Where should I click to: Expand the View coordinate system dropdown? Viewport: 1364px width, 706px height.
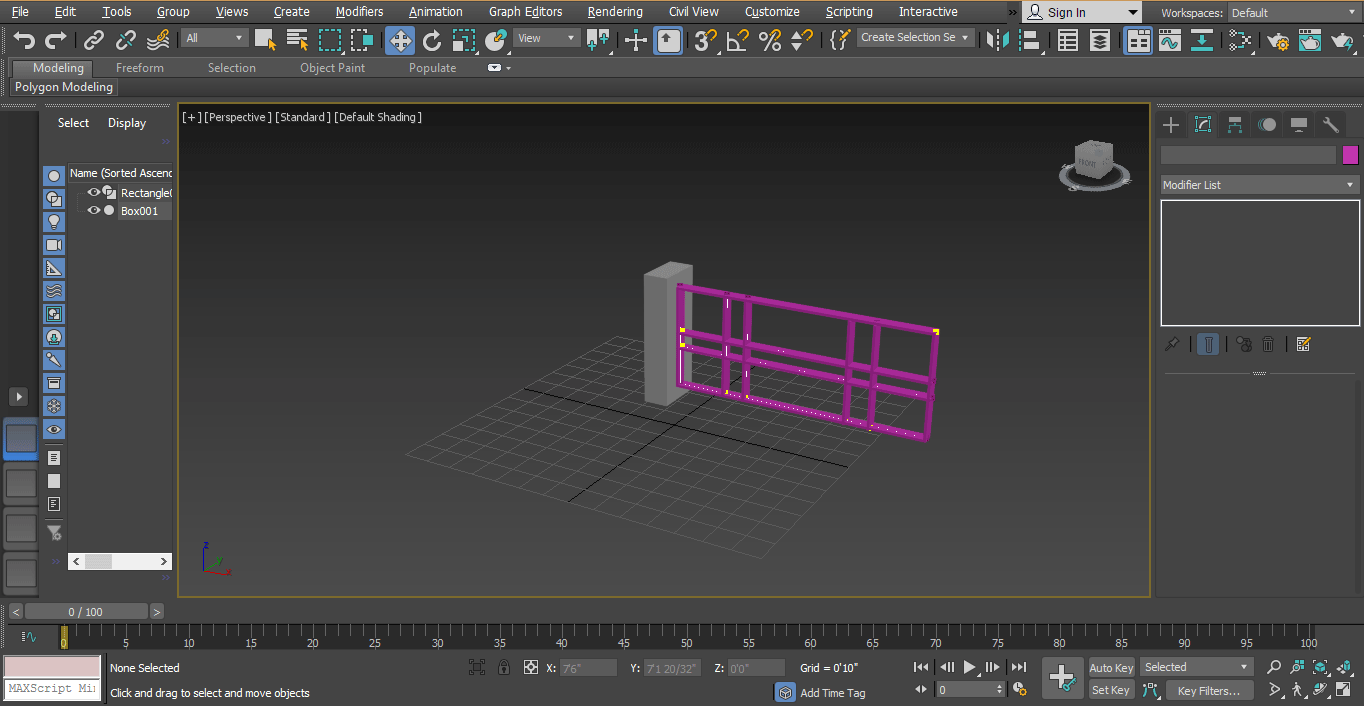(x=545, y=37)
